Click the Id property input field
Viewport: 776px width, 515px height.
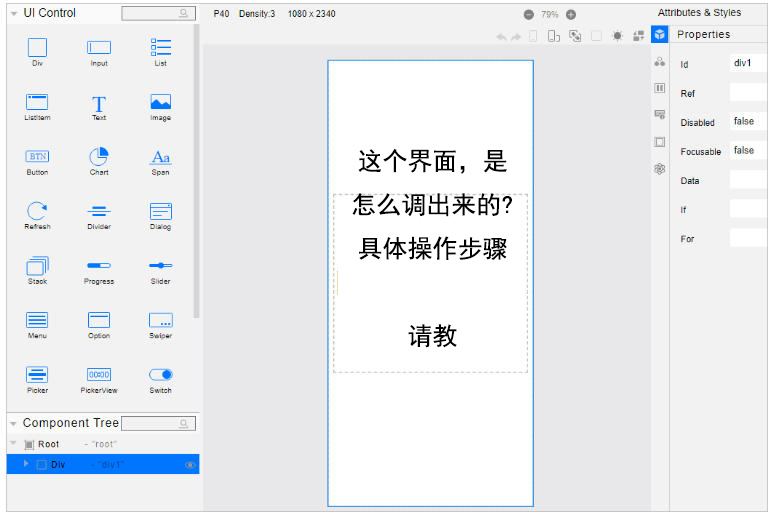(748, 63)
